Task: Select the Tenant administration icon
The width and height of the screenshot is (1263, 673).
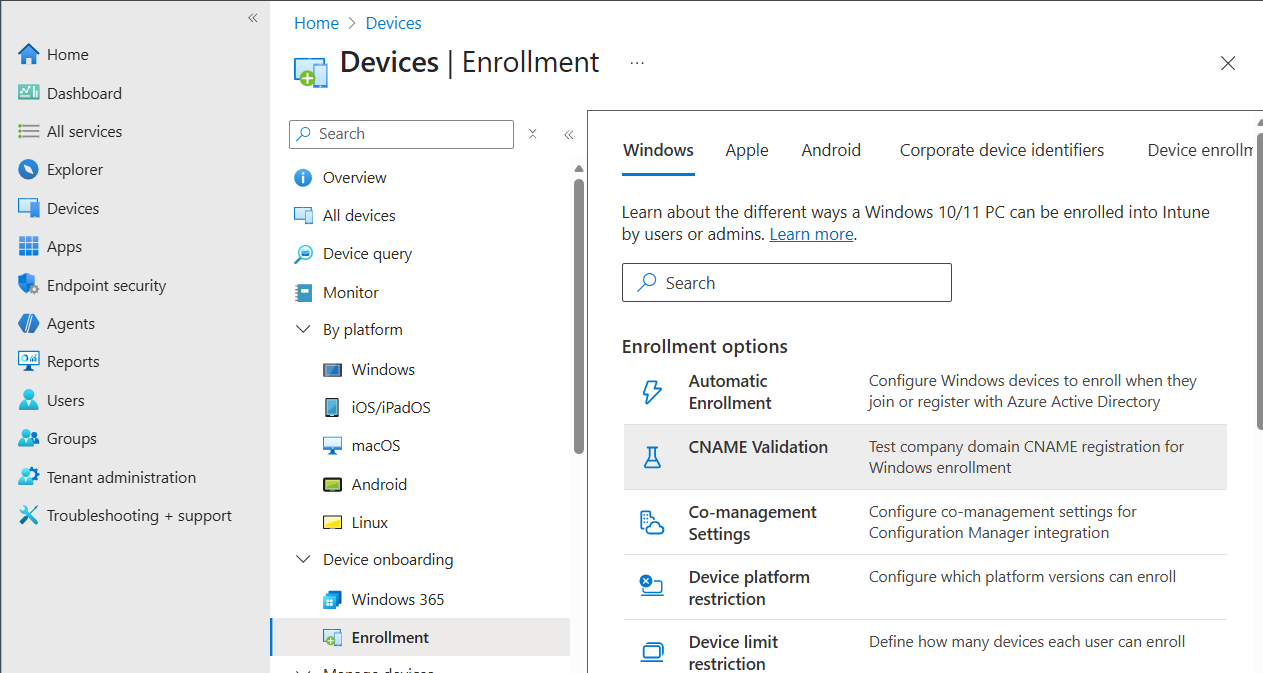Action: (x=28, y=477)
